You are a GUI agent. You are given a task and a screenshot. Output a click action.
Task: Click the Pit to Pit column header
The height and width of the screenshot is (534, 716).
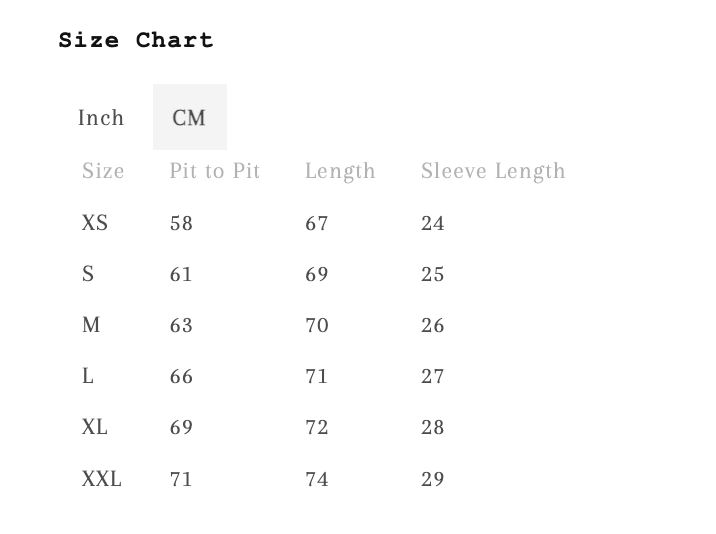click(x=215, y=171)
